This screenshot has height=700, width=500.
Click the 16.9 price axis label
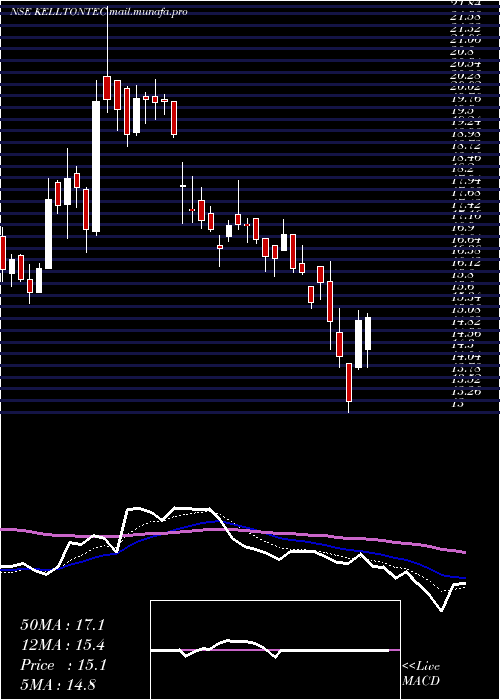(462, 228)
